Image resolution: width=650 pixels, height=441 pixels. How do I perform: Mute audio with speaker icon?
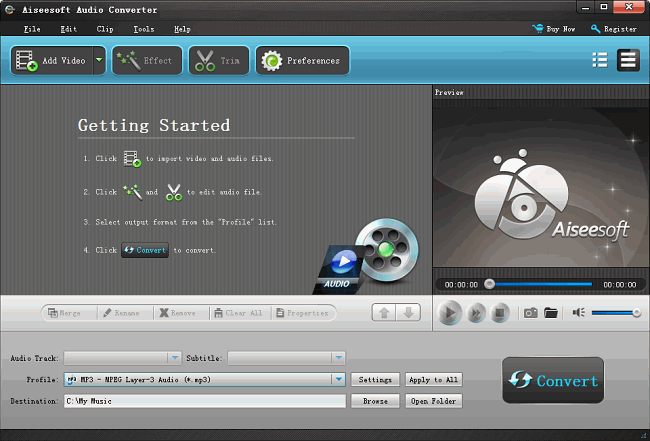(579, 313)
